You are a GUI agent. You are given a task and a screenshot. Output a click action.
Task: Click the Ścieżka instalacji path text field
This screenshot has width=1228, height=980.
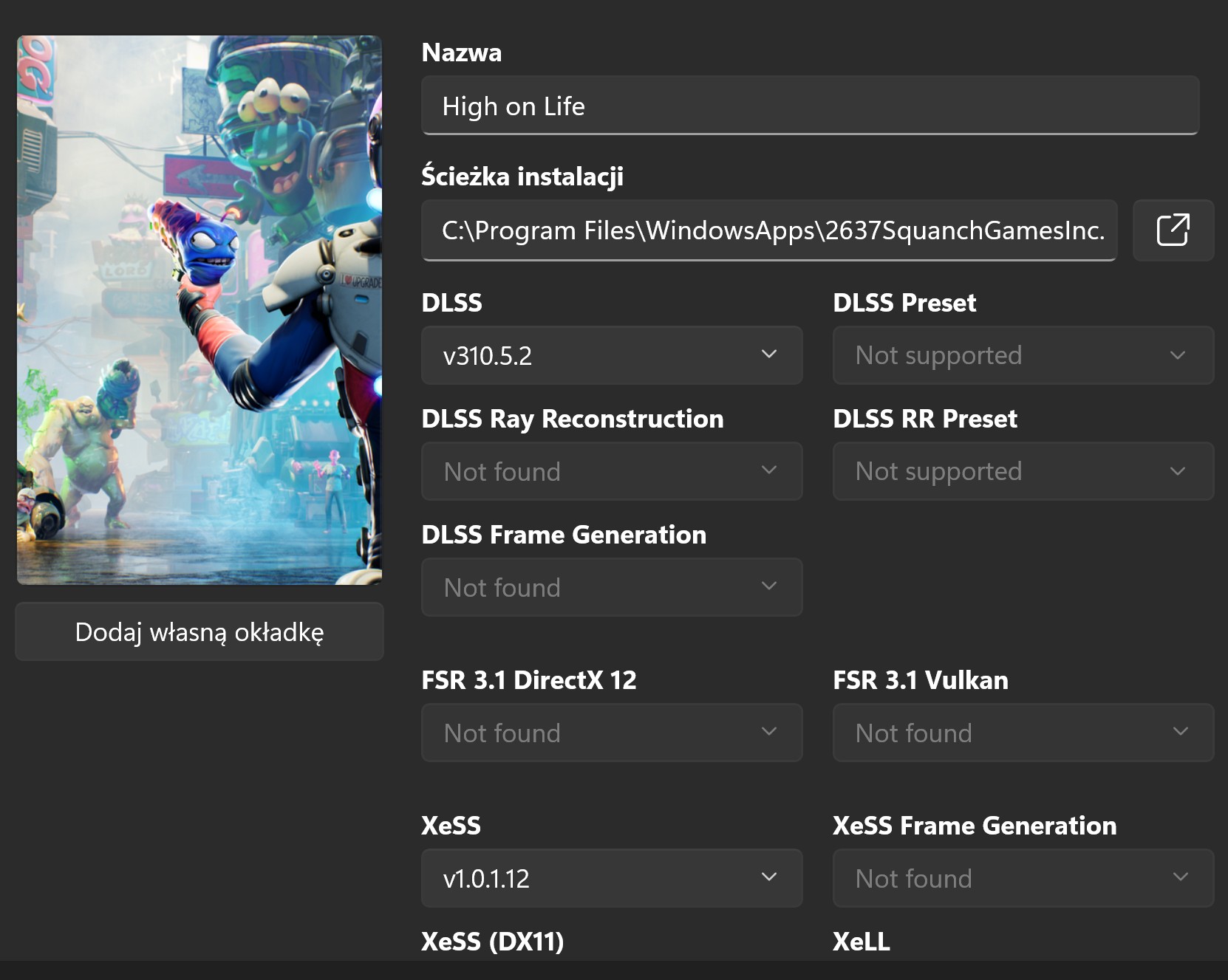tap(768, 230)
